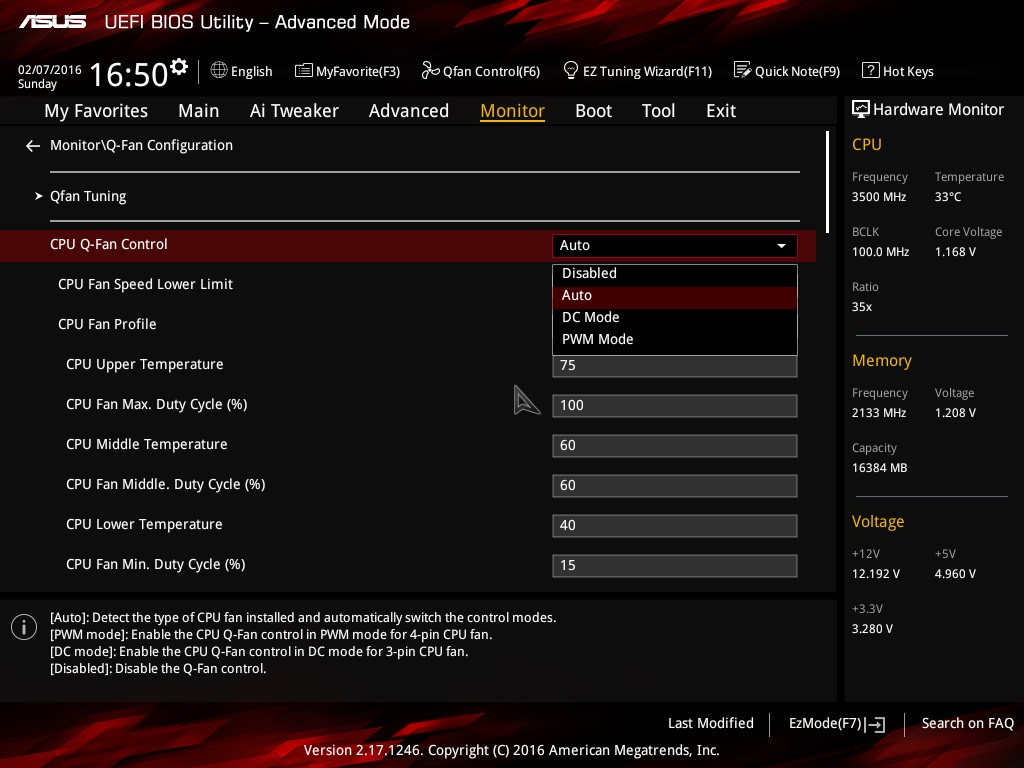This screenshot has height=768, width=1024.
Task: Click Memory Frequency value 2133 MHz
Action: 878,413
